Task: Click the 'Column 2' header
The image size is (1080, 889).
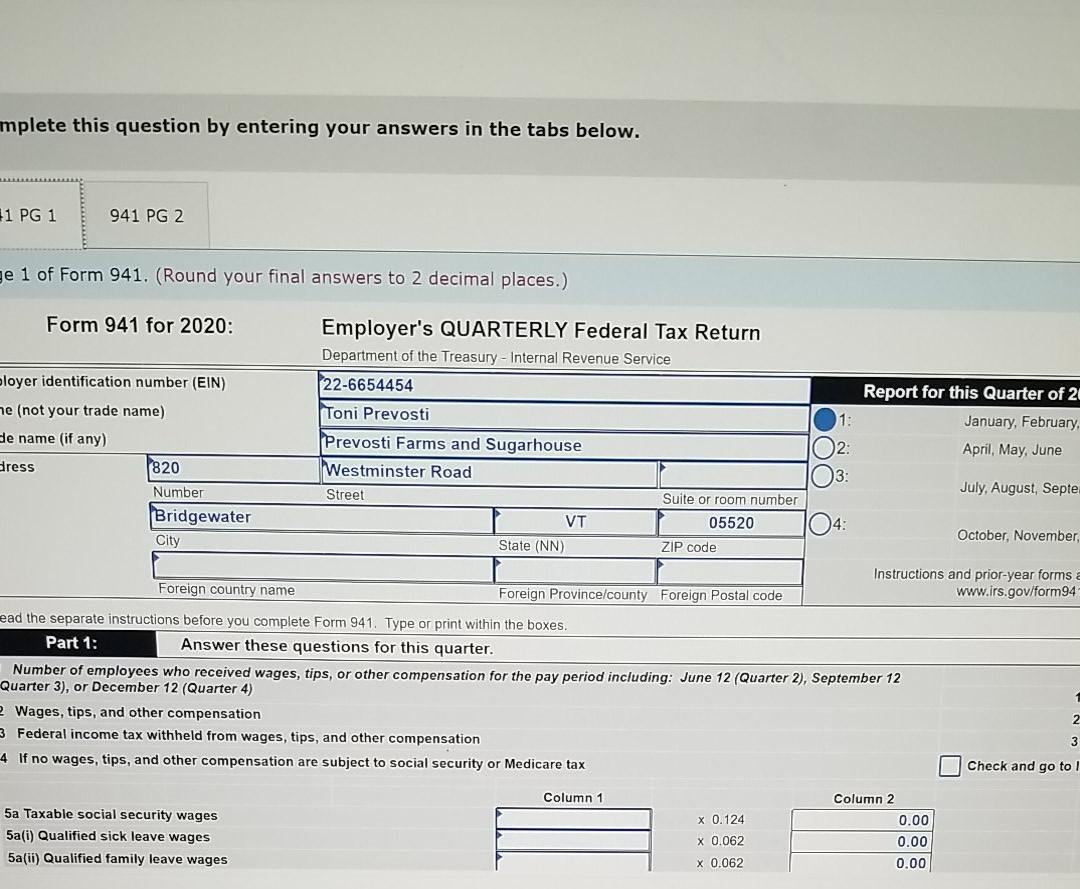Action: pyautogui.click(x=864, y=799)
